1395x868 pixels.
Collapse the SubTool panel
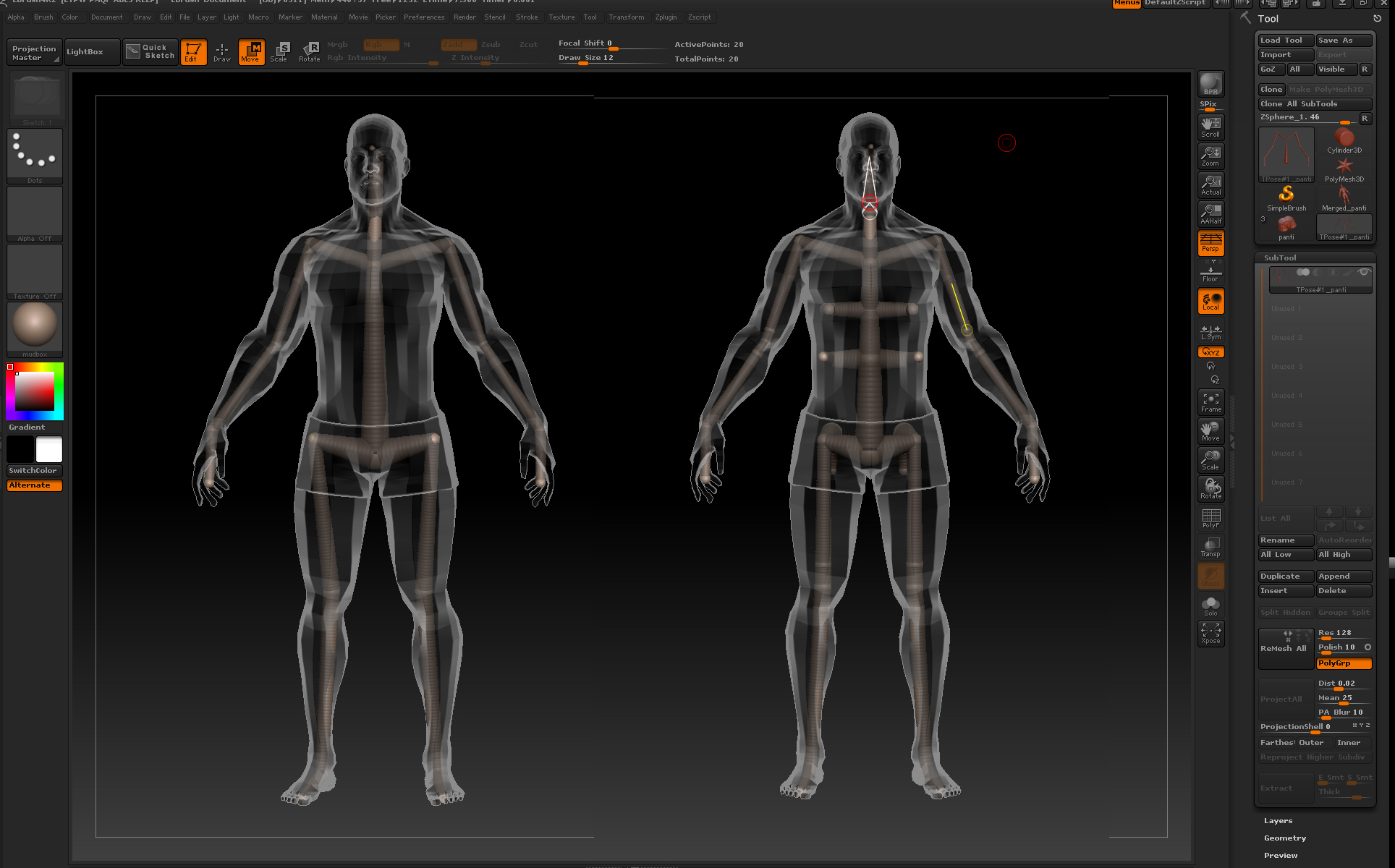[1279, 257]
